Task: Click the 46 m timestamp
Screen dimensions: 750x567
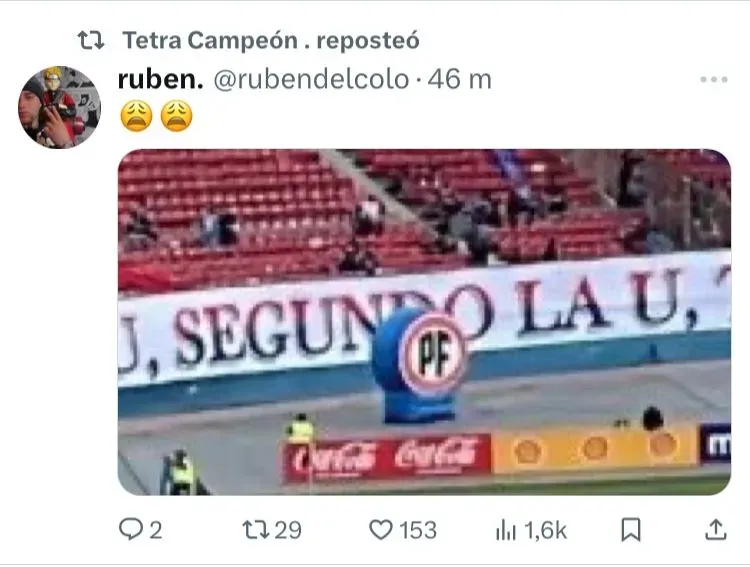Action: pos(460,79)
